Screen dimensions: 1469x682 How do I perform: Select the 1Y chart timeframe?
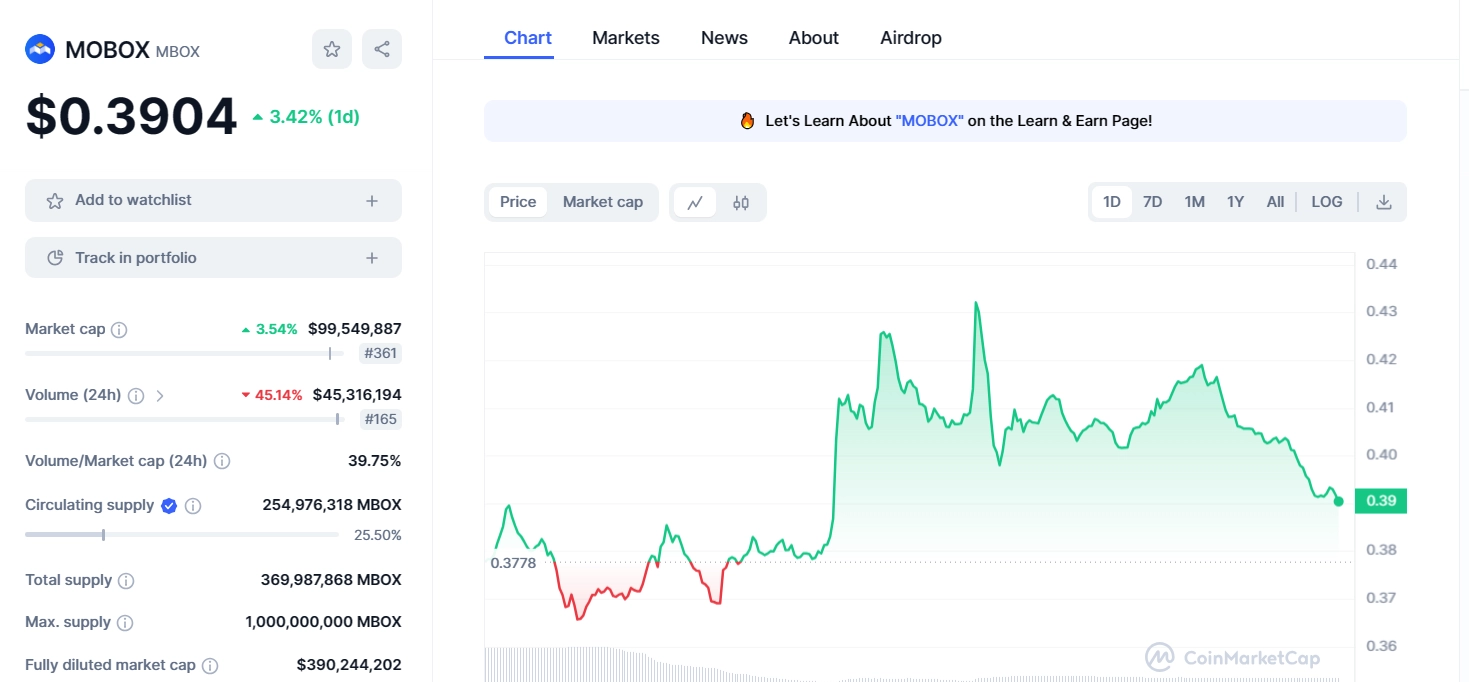pos(1235,201)
